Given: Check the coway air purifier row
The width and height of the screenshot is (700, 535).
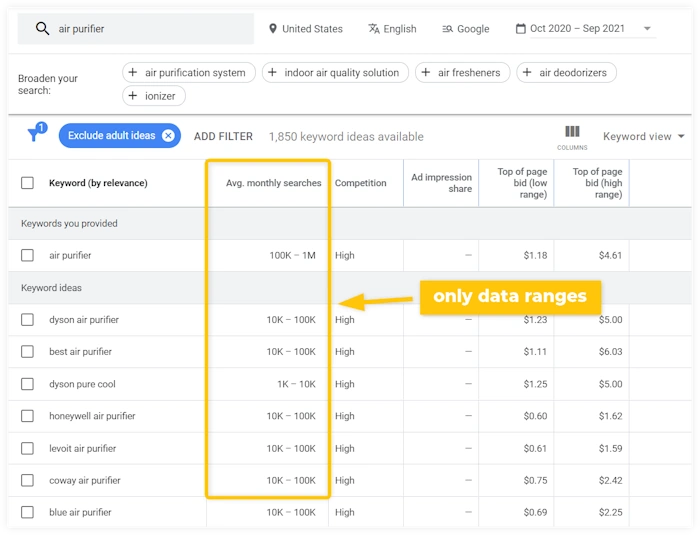Looking at the screenshot, I should [27, 480].
